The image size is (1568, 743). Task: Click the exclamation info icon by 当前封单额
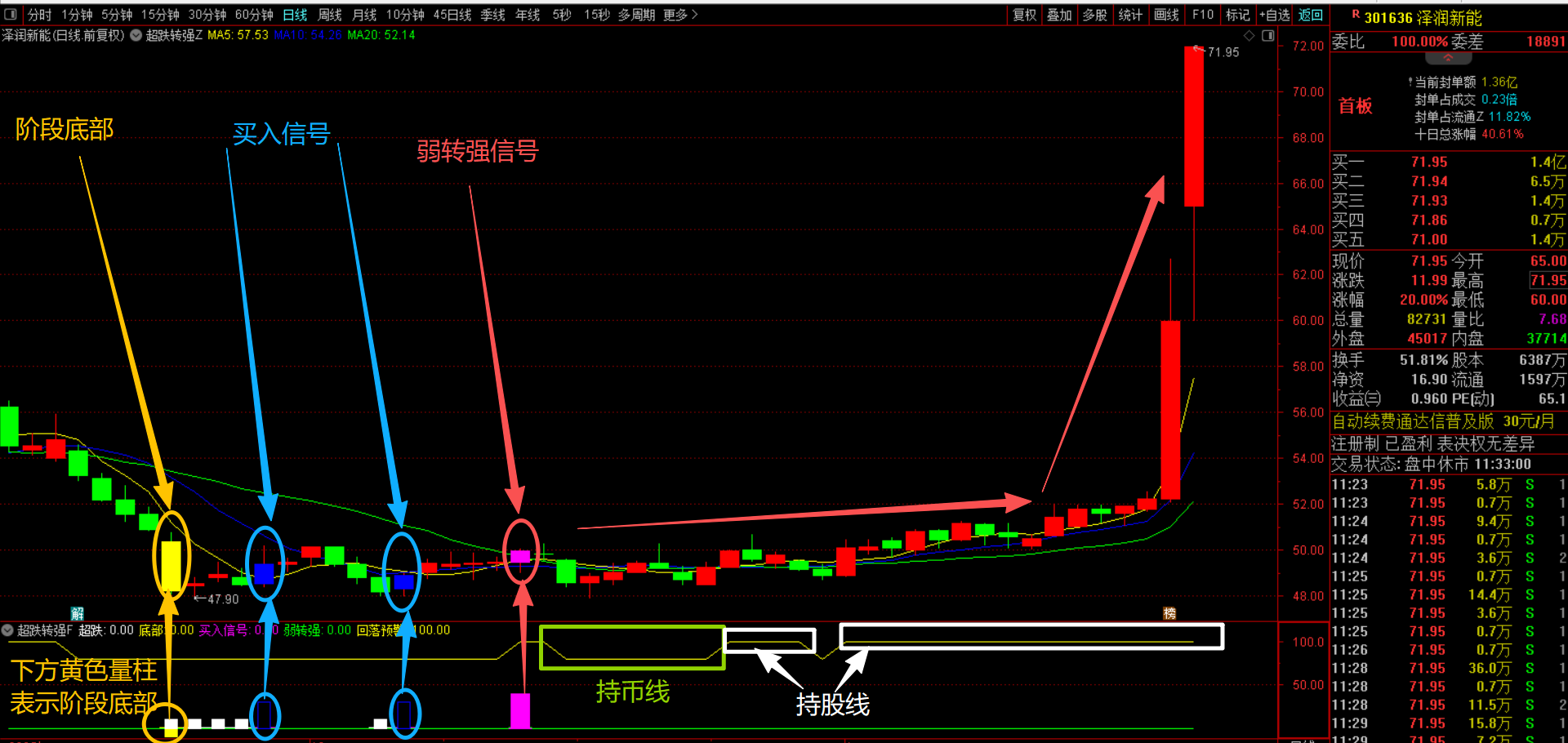click(x=1410, y=82)
